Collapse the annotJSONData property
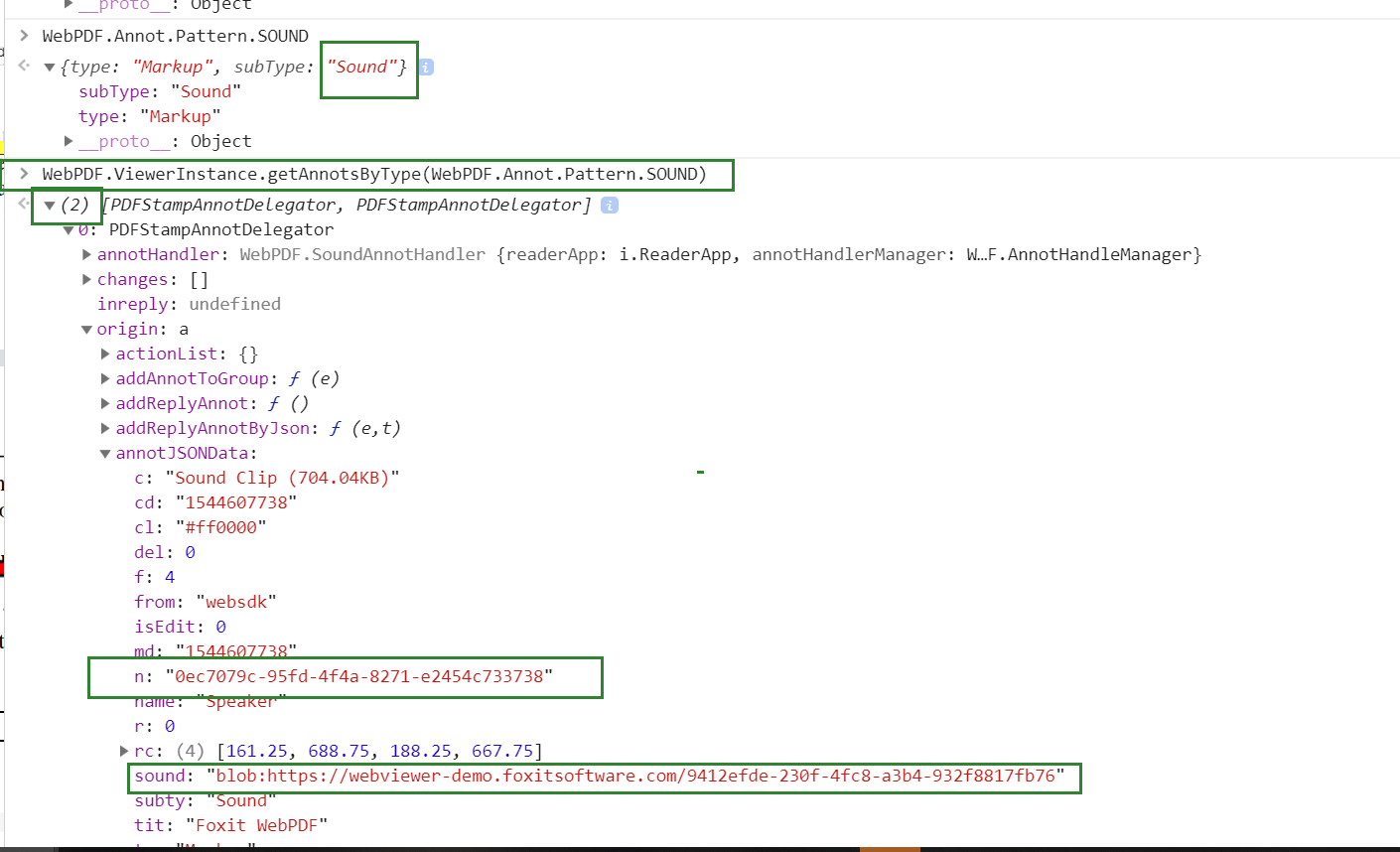Image resolution: width=1400 pixels, height=852 pixels. [x=106, y=454]
